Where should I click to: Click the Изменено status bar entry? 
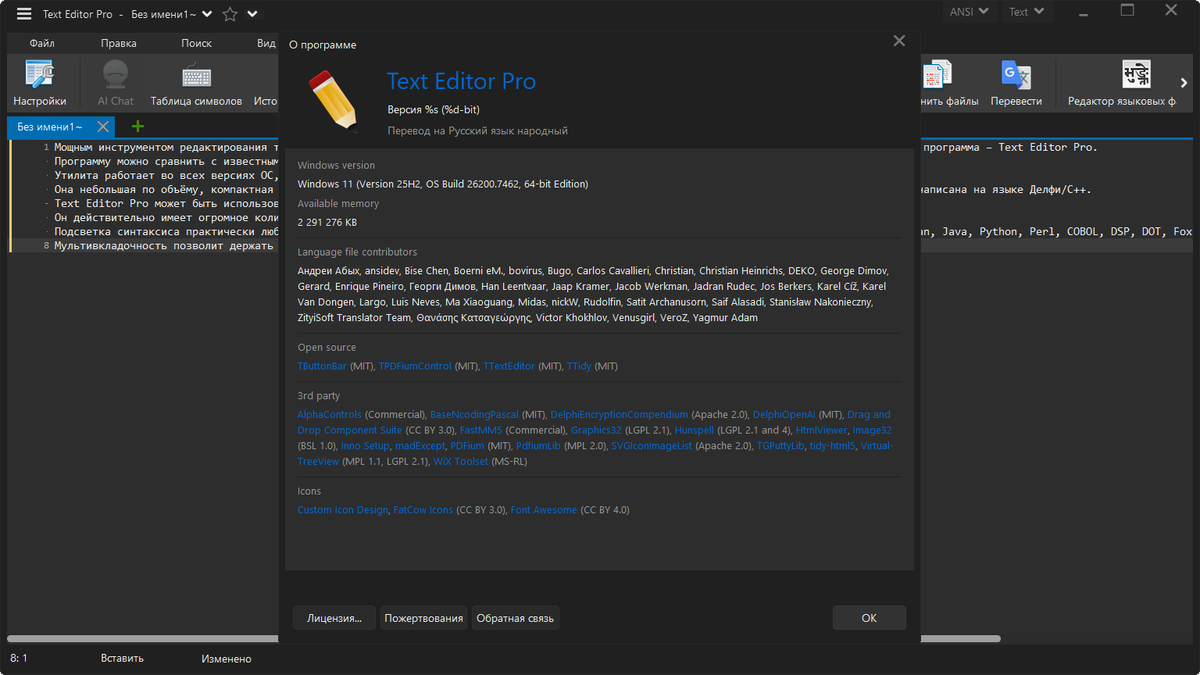[226, 659]
